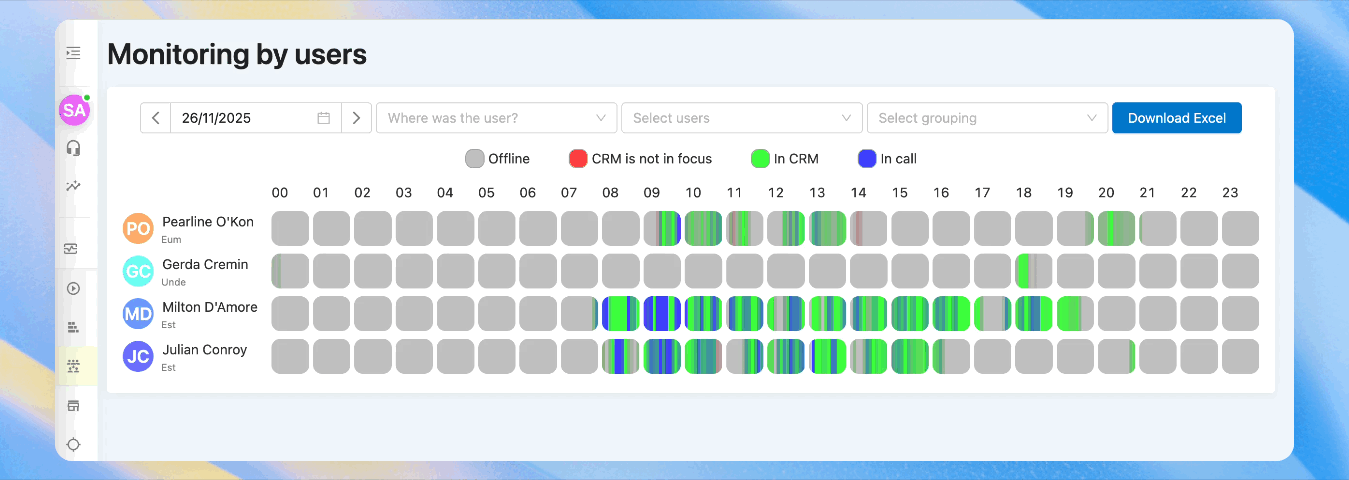
Task: Click hour 12 block for Julian Conroy
Action: (x=786, y=356)
